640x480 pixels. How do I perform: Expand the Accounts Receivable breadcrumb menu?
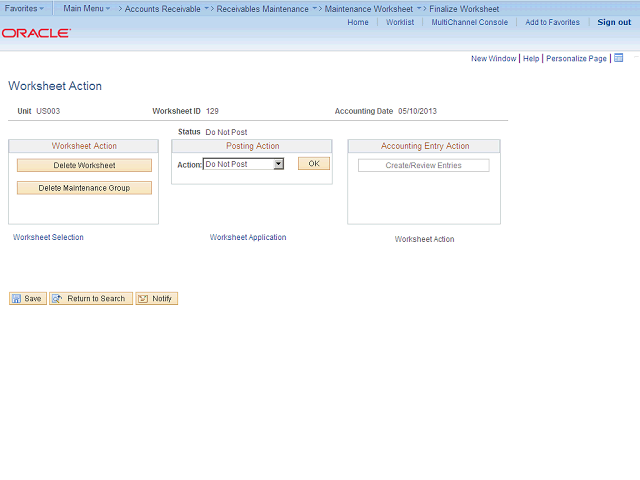click(206, 8)
